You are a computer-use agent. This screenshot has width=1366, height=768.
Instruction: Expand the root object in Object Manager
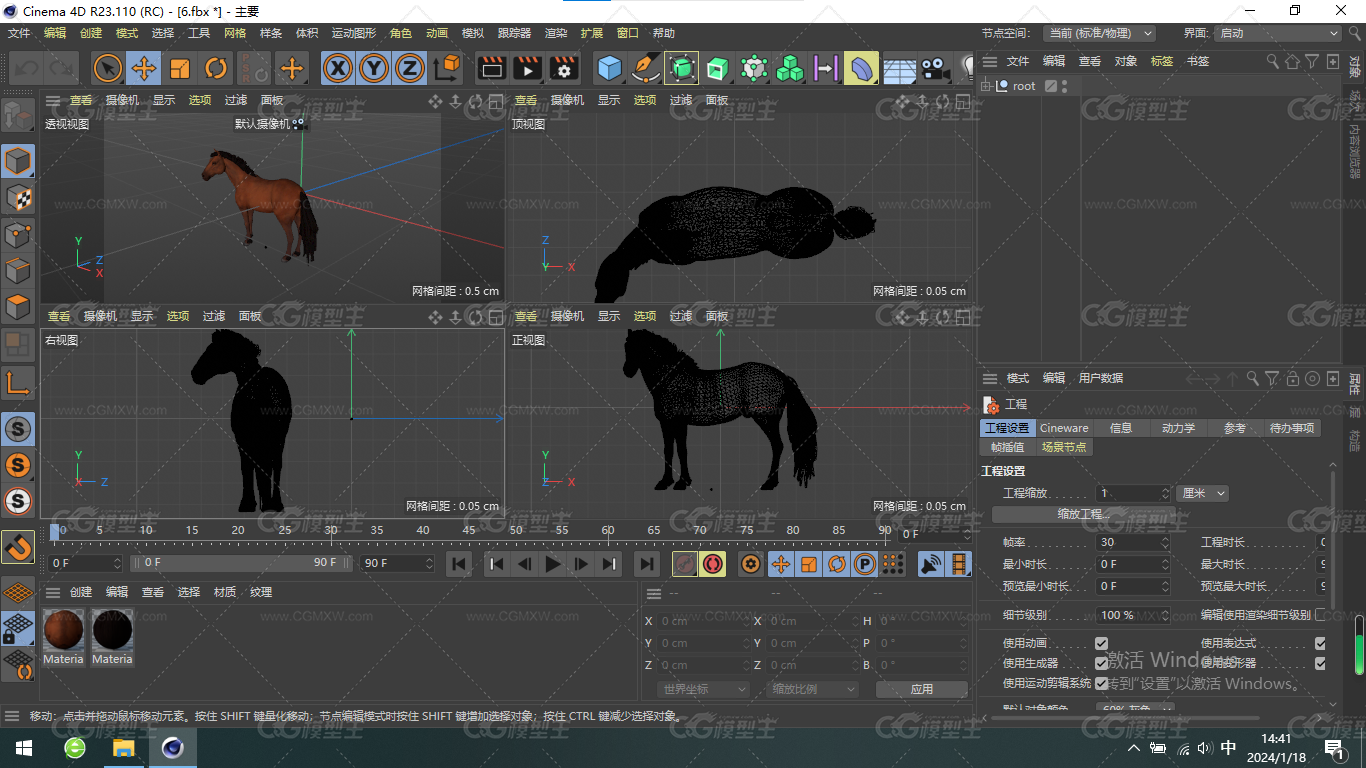coord(986,86)
